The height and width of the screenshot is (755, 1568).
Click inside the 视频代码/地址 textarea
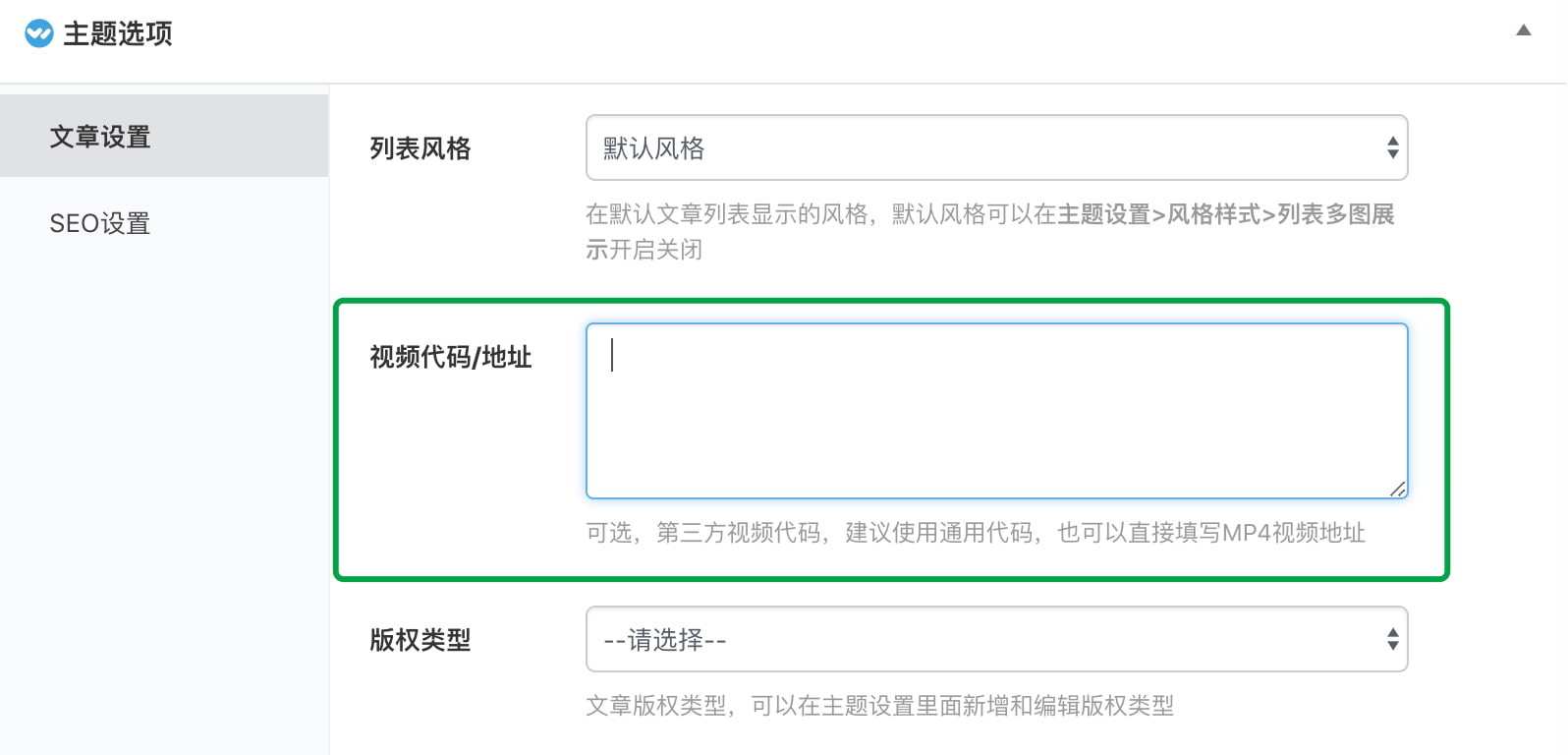tap(995, 411)
